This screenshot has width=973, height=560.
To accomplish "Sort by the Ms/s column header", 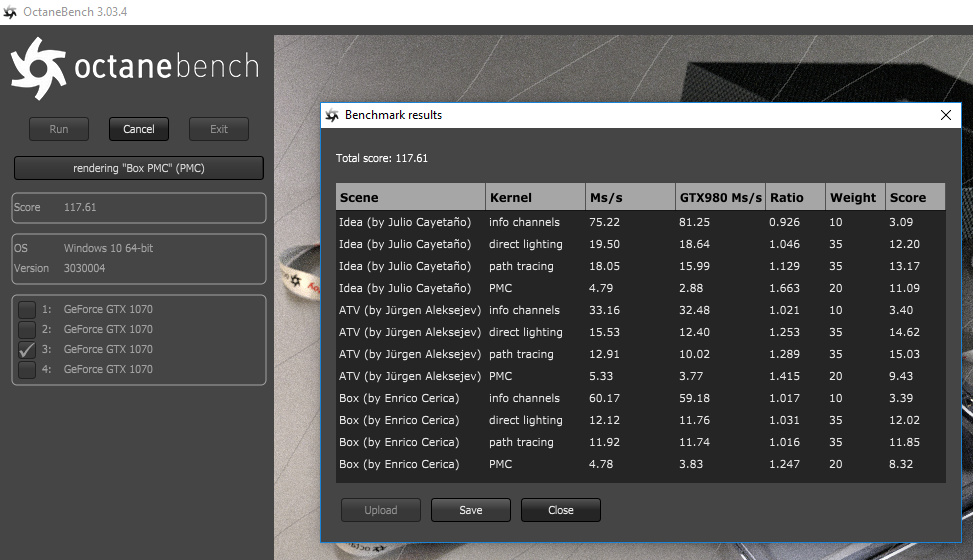I will (x=630, y=197).
